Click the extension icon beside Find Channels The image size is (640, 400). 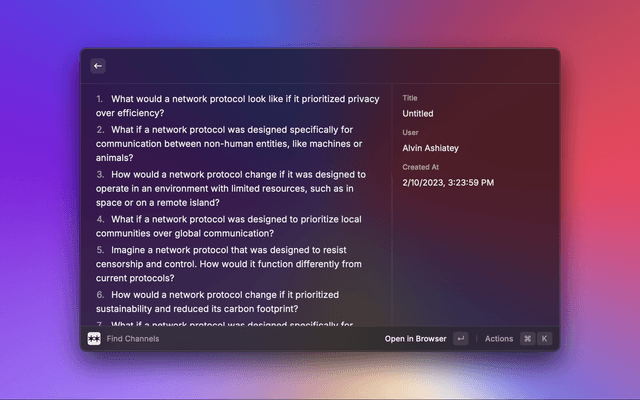94,339
